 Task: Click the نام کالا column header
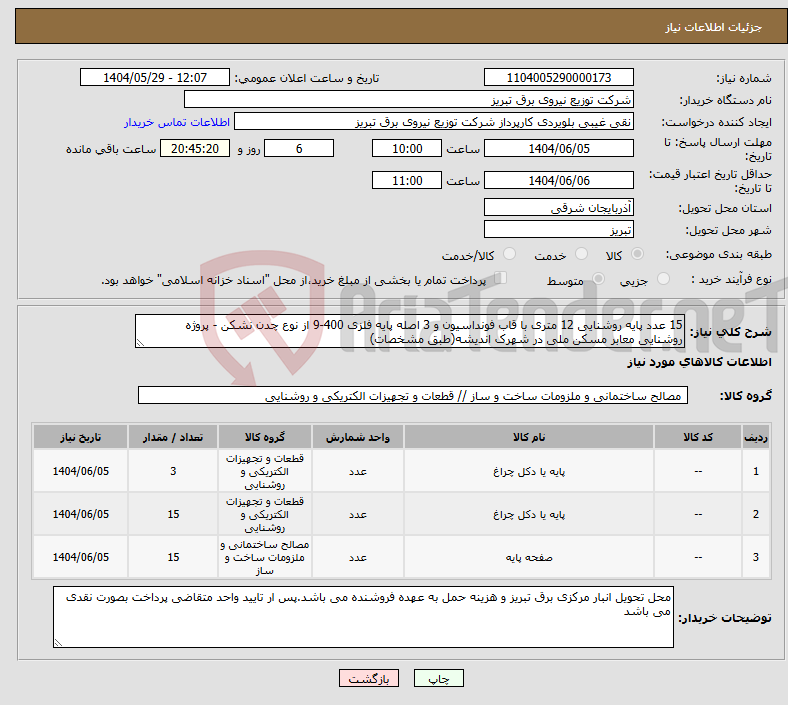pyautogui.click(x=529, y=437)
